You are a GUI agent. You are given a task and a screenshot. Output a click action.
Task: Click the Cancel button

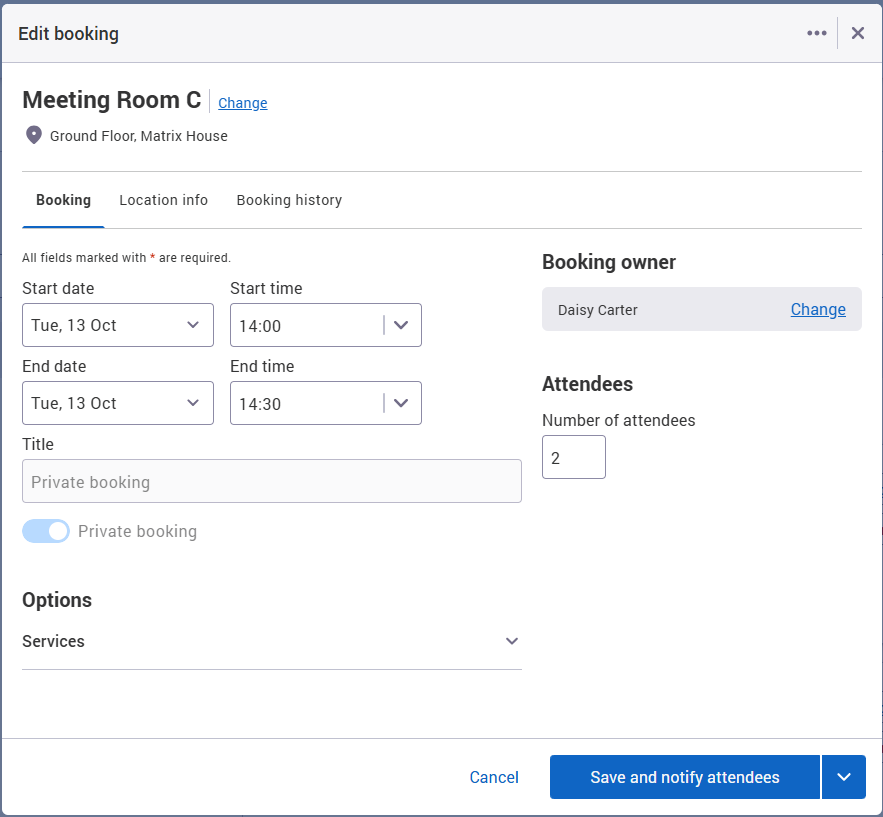coord(494,777)
